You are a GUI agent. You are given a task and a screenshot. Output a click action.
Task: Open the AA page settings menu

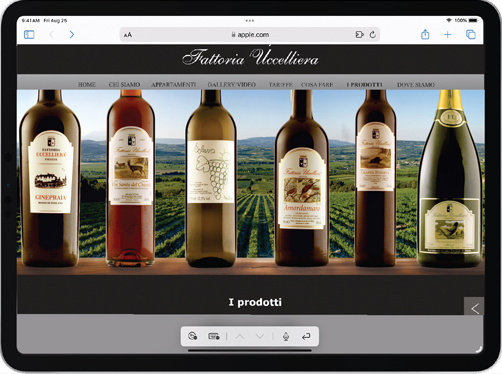coord(128,35)
